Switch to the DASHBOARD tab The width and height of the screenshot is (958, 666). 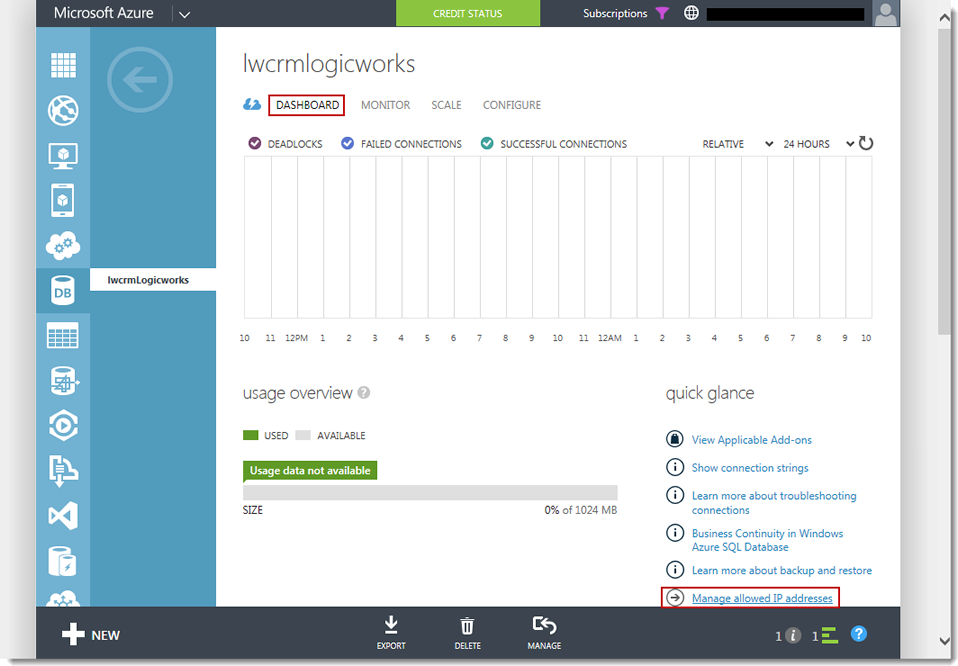pyautogui.click(x=307, y=105)
